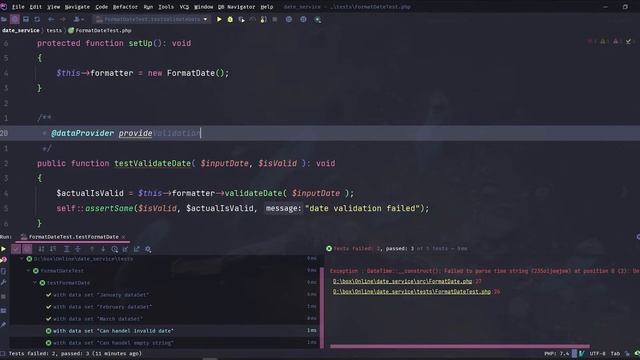Collapse the root tests path node
This screenshot has width=640, height=360.
tap(22, 259)
